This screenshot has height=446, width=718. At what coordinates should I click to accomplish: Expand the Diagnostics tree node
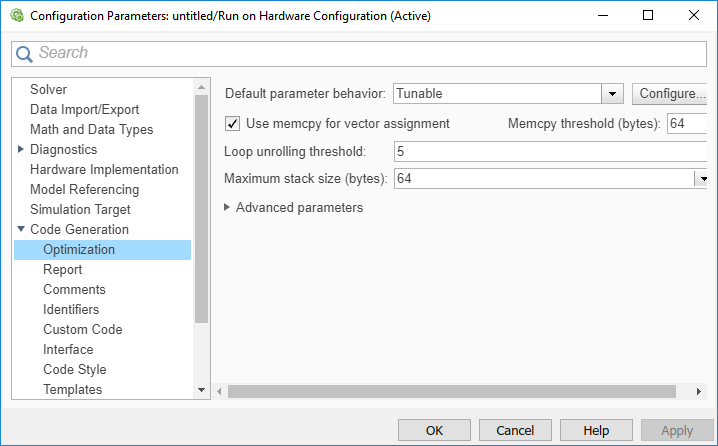[x=21, y=150]
